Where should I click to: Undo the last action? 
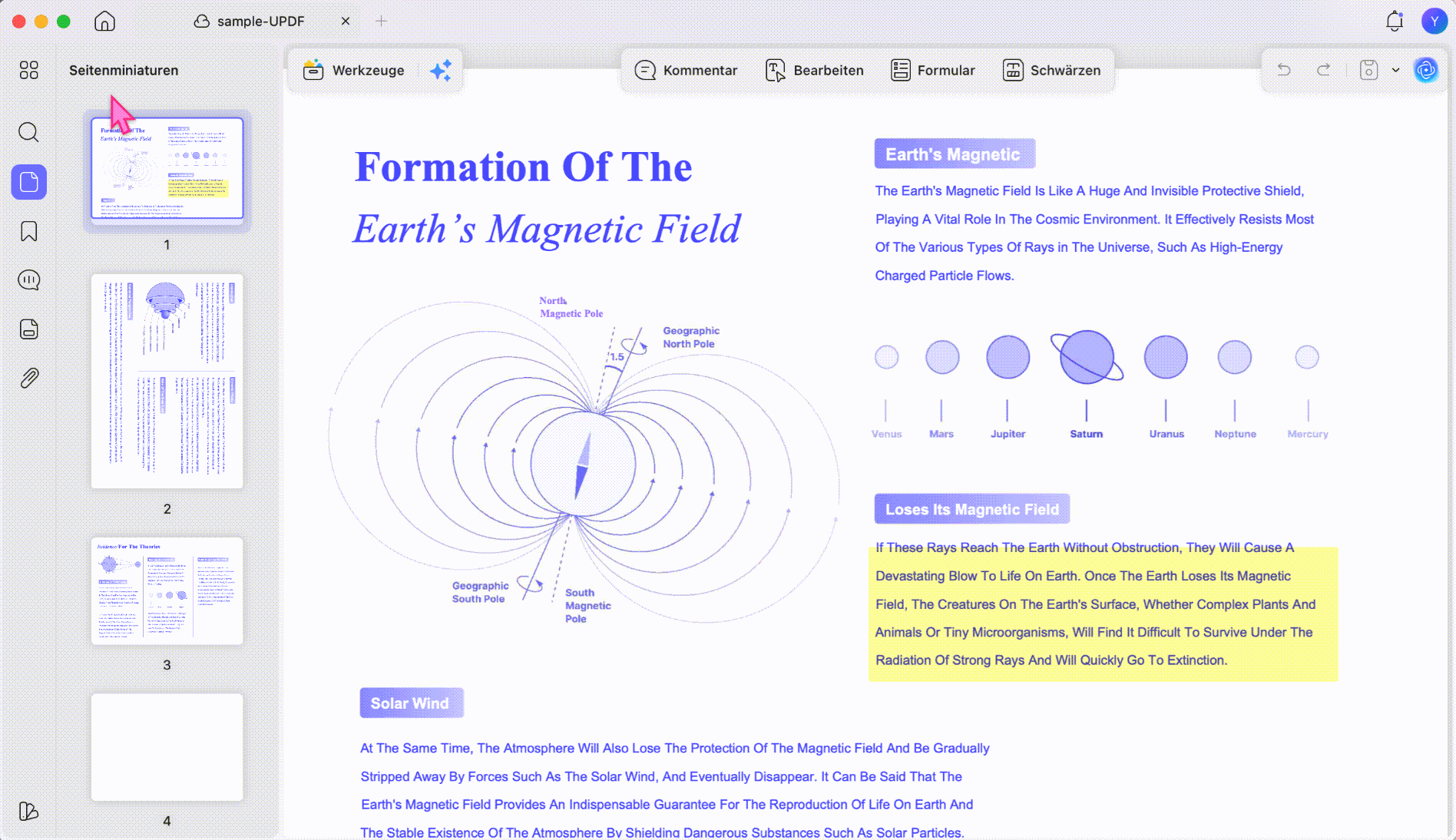(1283, 70)
